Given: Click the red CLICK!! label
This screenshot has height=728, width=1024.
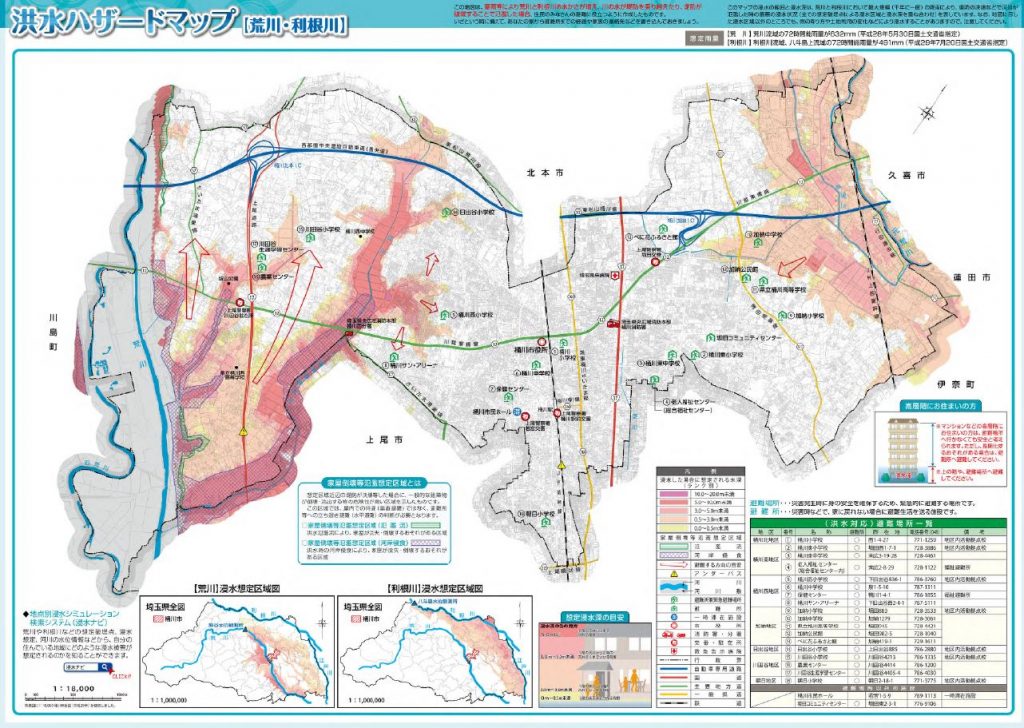Looking at the screenshot, I should click(x=122, y=675).
